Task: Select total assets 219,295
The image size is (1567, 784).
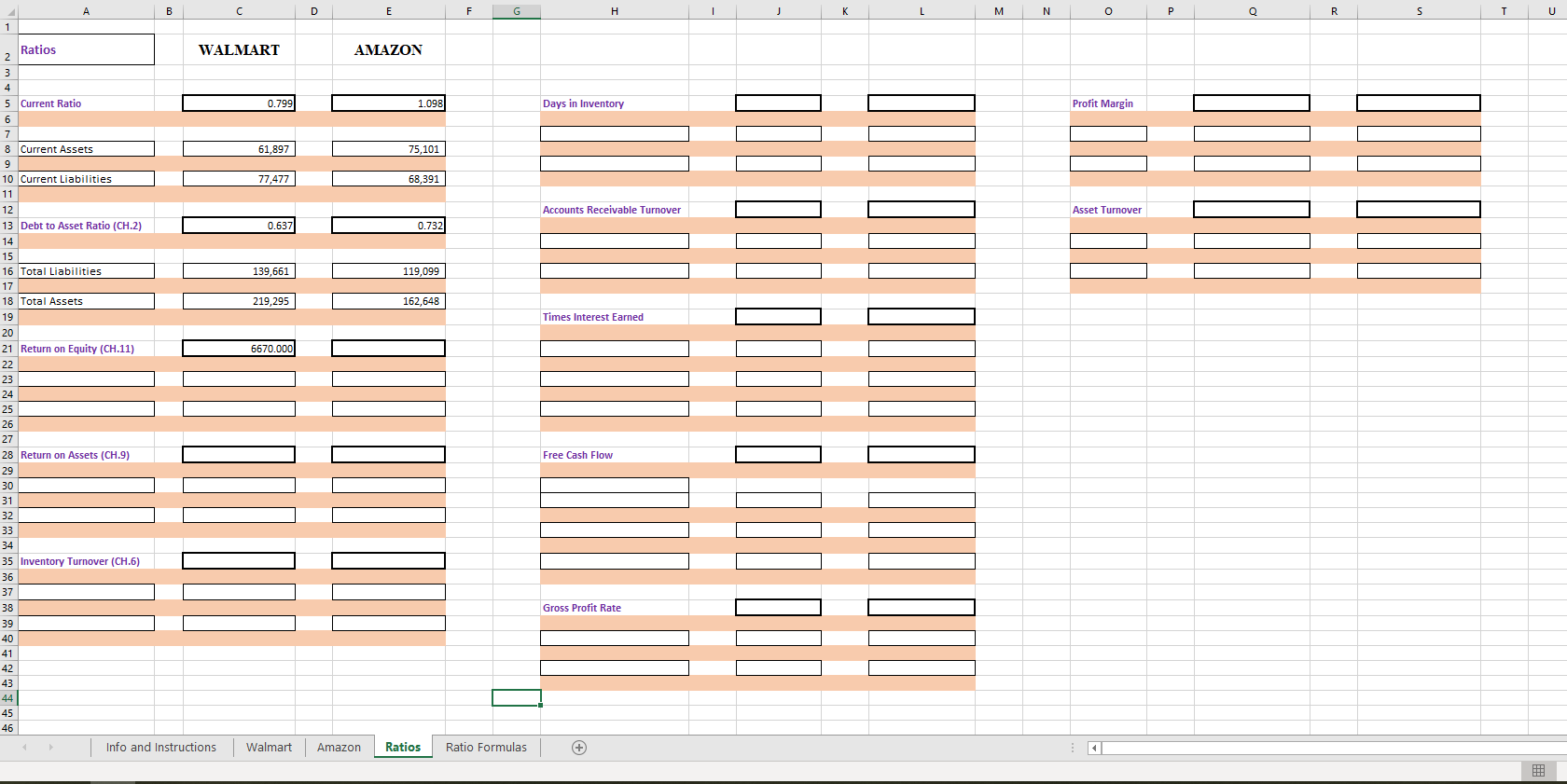Action: tap(239, 301)
